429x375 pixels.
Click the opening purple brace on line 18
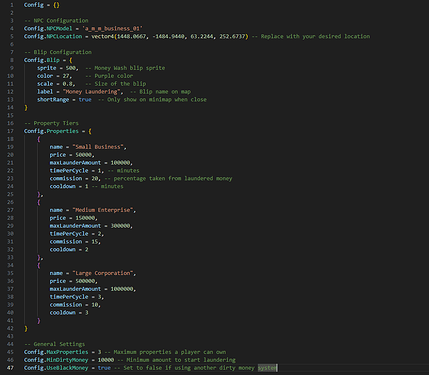(x=39, y=139)
